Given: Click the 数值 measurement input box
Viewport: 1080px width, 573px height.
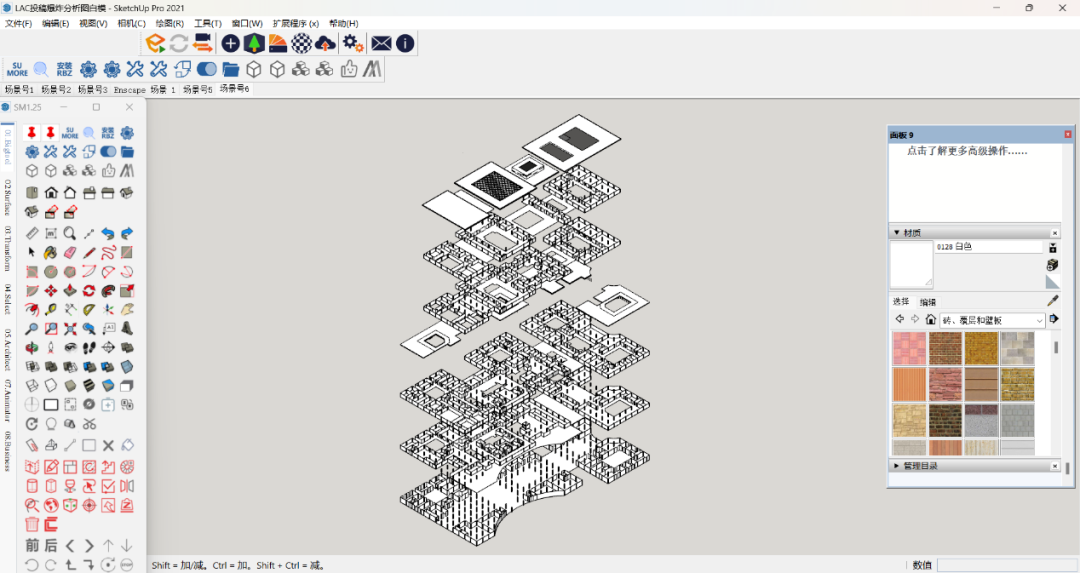Looking at the screenshot, I should 1006,565.
